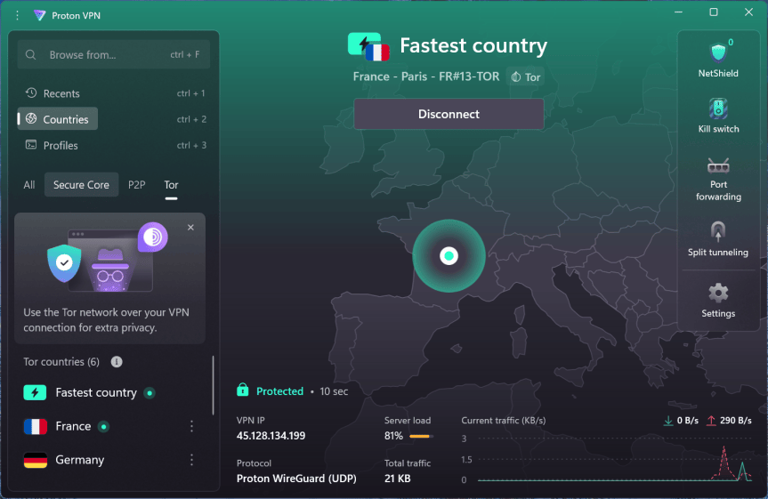The image size is (768, 499).
Task: Open the three-dot app menu
Action: coord(17,15)
